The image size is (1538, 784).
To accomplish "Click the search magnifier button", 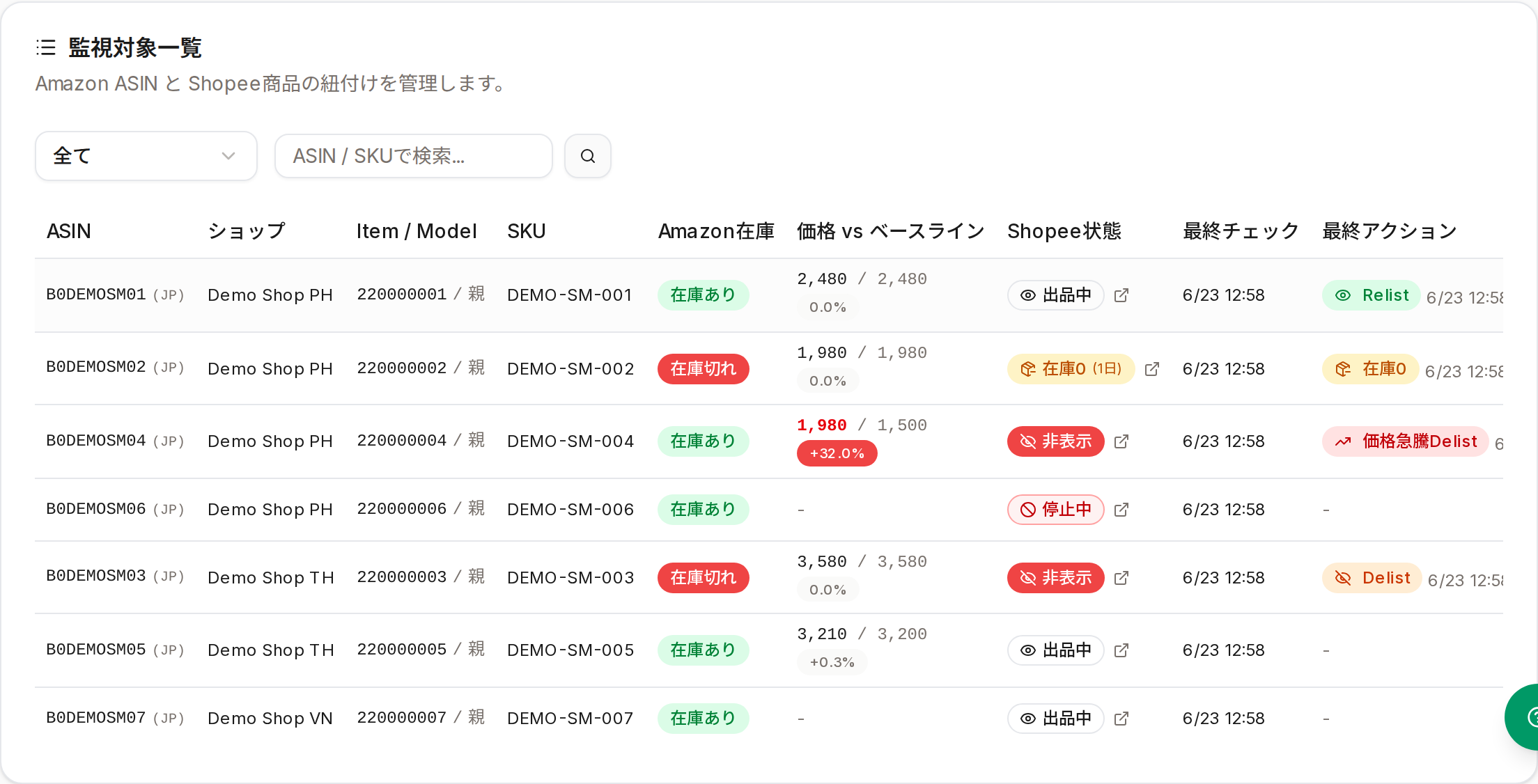I will [588, 156].
